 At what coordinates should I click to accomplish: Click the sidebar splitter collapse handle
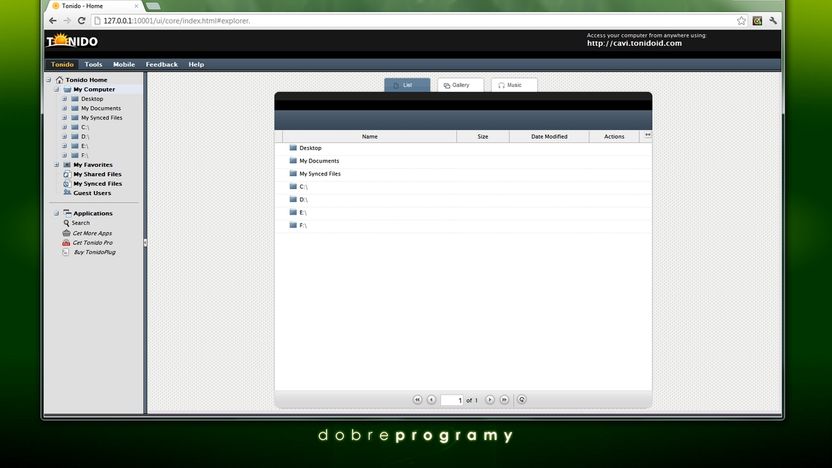(x=145, y=242)
